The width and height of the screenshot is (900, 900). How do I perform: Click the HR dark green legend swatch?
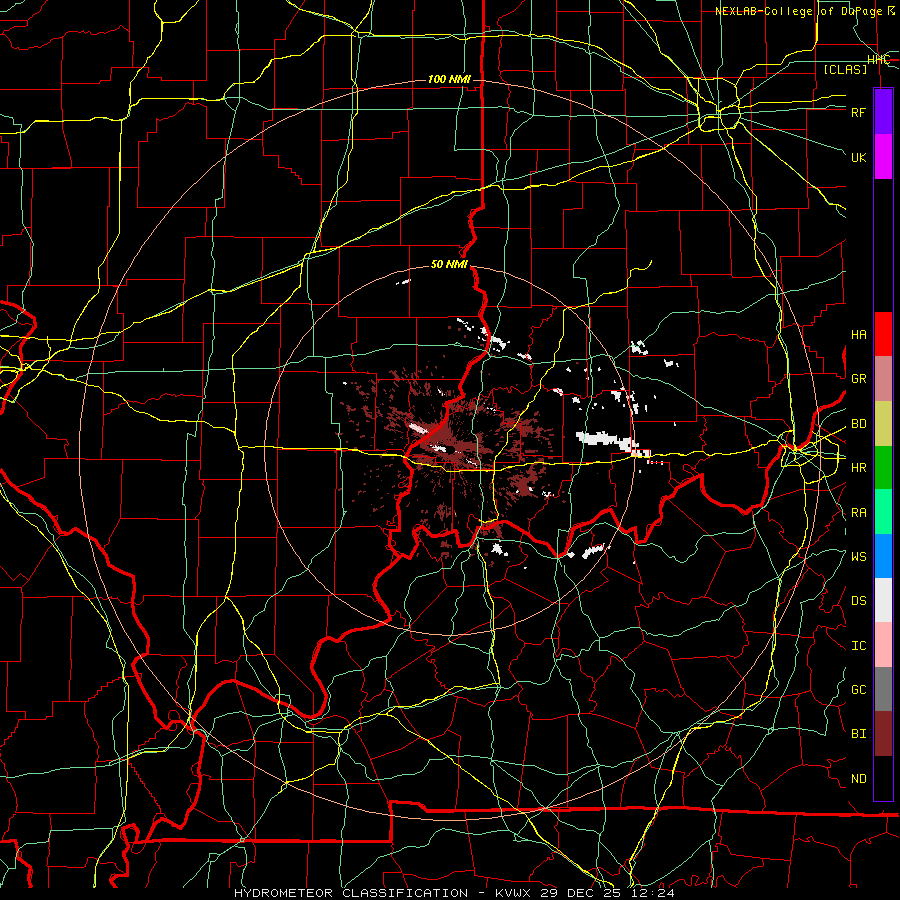tap(883, 467)
